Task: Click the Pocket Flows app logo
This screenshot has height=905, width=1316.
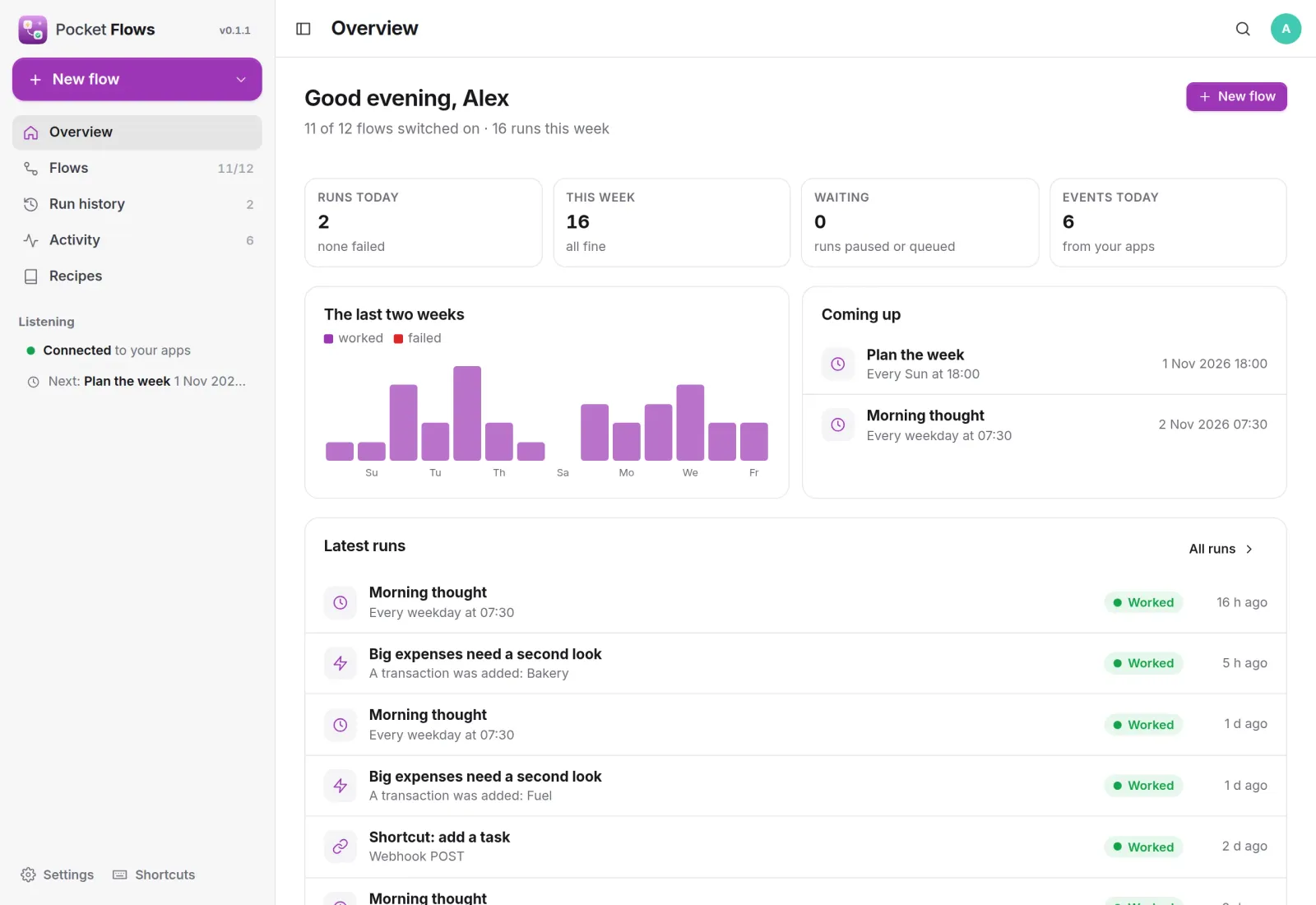Action: pos(33,30)
